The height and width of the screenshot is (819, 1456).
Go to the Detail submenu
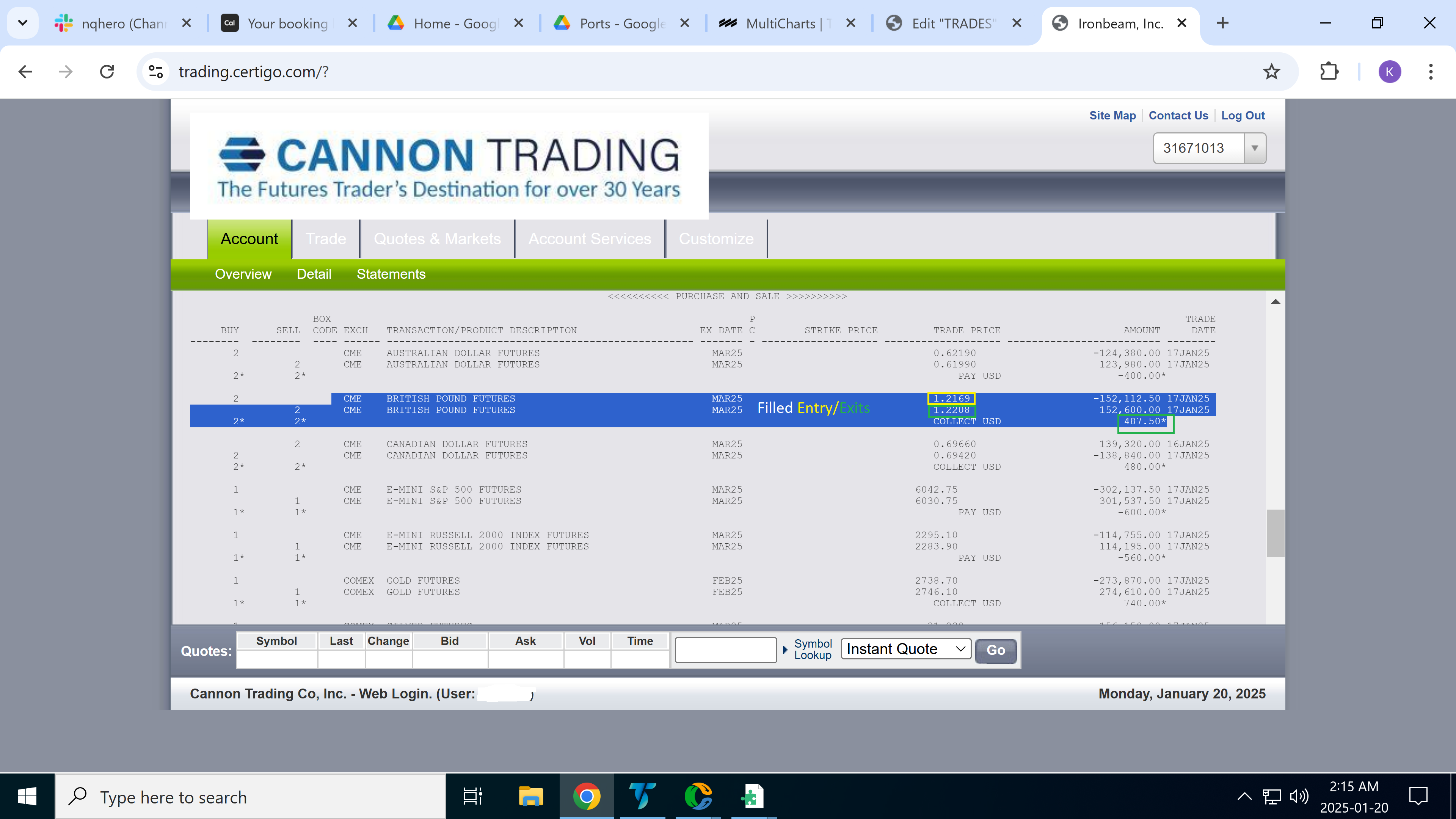[x=314, y=274]
